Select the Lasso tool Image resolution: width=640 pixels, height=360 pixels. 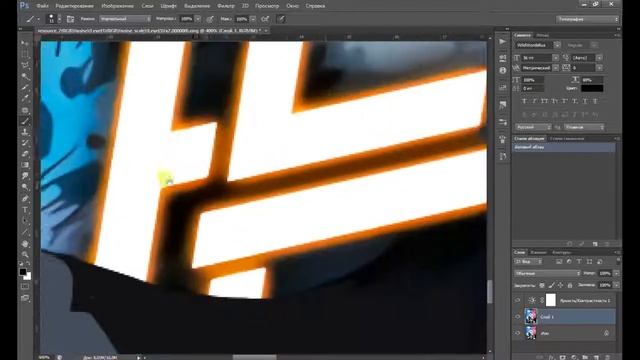point(25,65)
